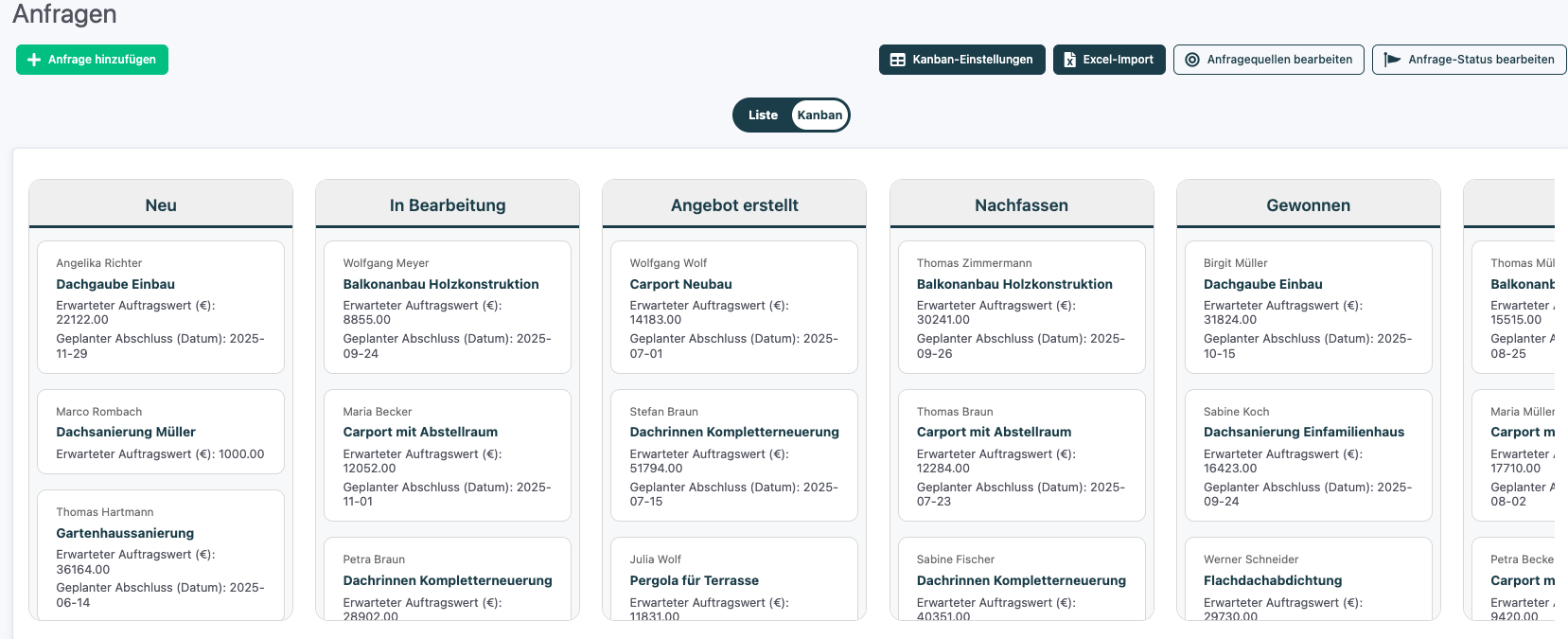Select the In Bearbeitung column header
1568x639 pixels.
point(448,204)
